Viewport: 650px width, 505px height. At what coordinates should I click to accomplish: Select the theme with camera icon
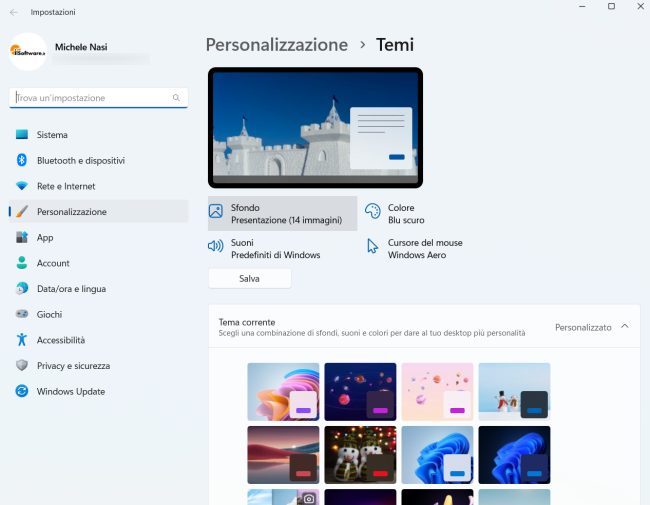tap(283, 497)
